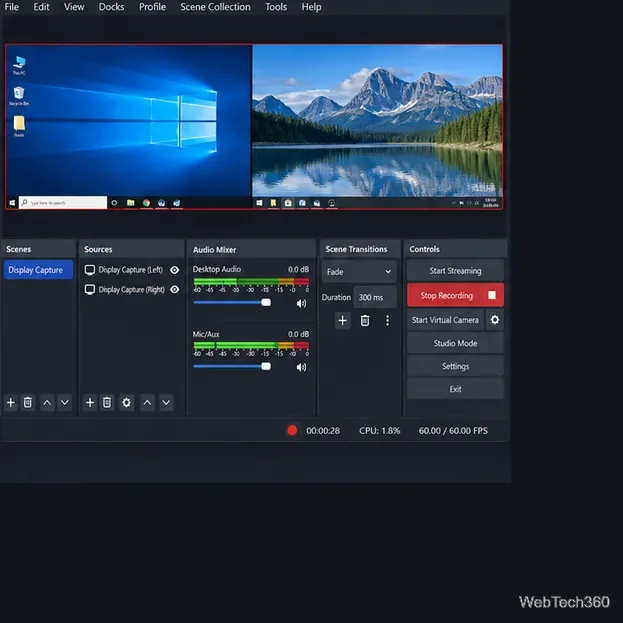The width and height of the screenshot is (623, 623).
Task: Move scene up with arrow
Action: click(x=47, y=402)
